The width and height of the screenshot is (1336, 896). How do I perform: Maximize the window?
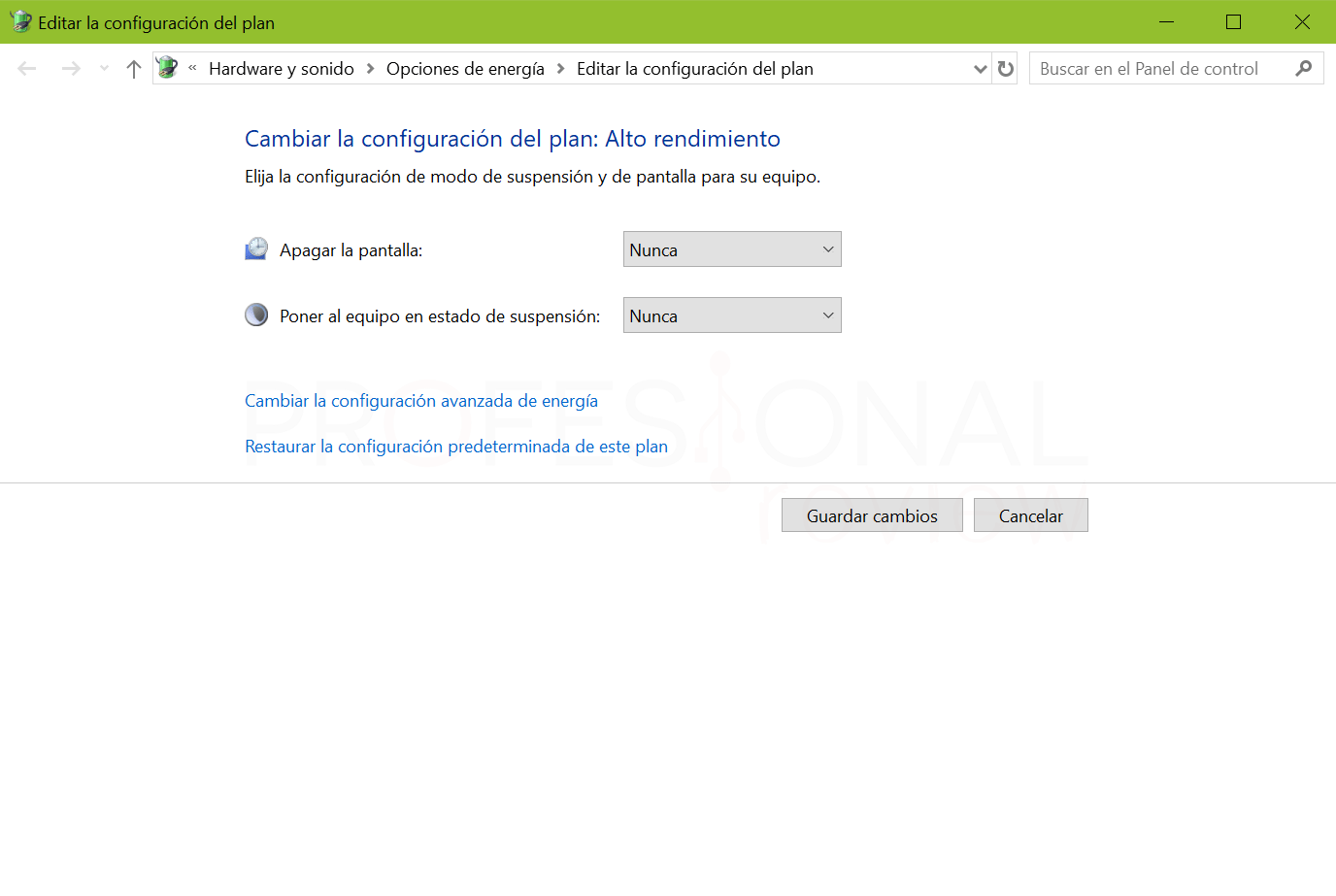(1233, 22)
